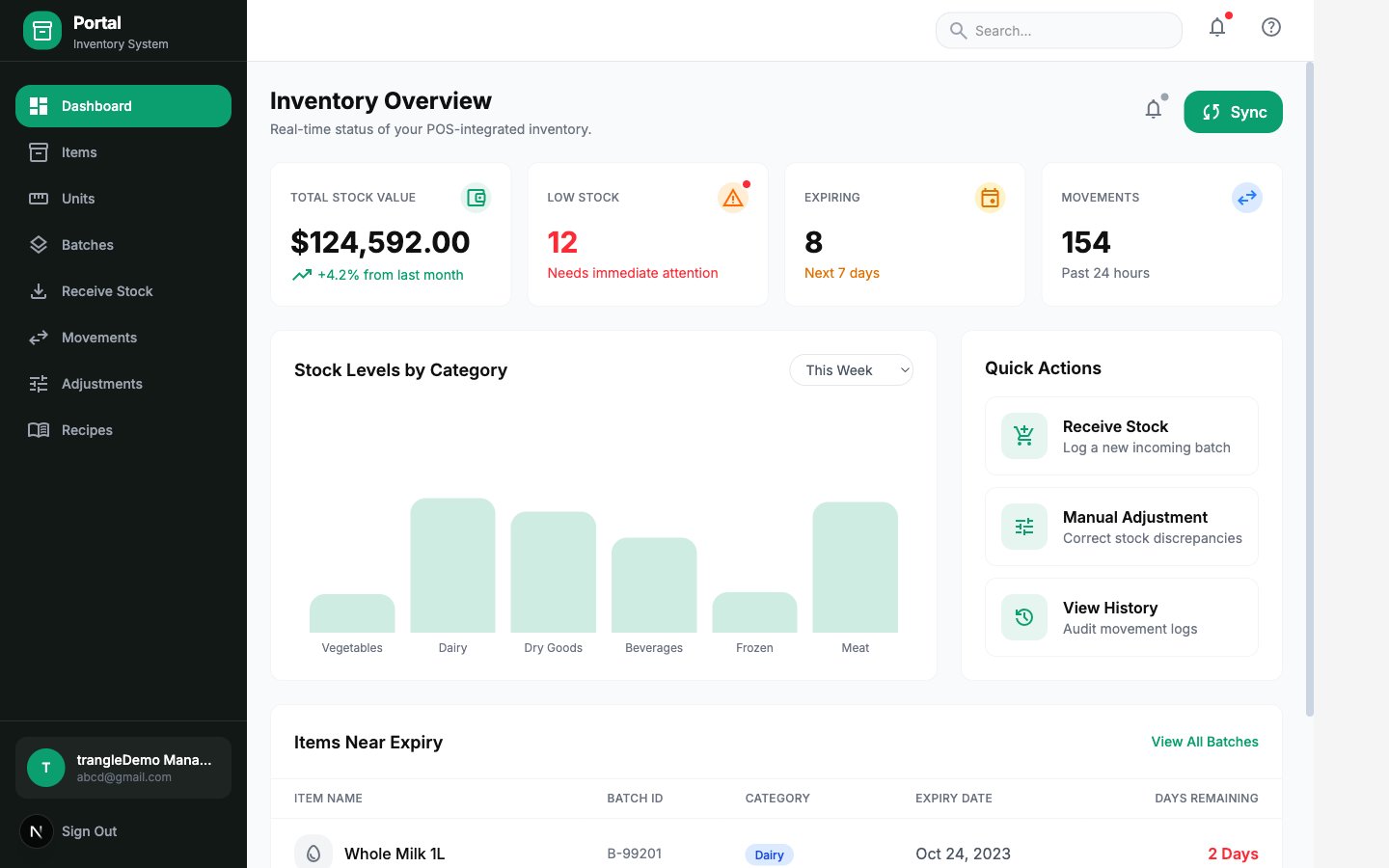Image resolution: width=1389 pixels, height=868 pixels.
Task: Click the Sync button
Action: pos(1233,112)
